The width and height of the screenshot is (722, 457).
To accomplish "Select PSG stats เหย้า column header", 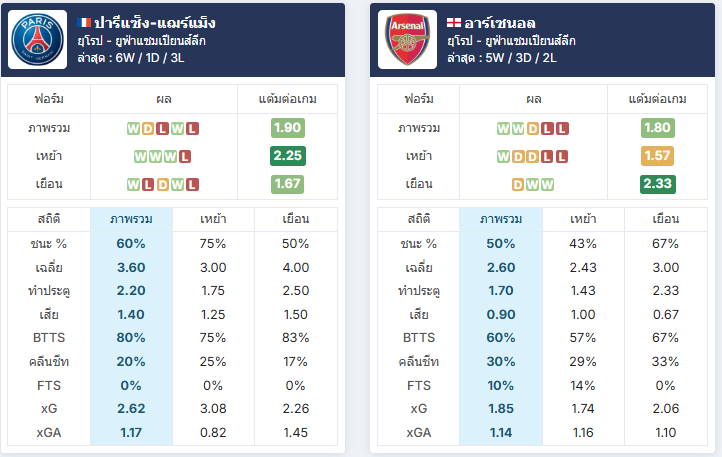I will (213, 219).
